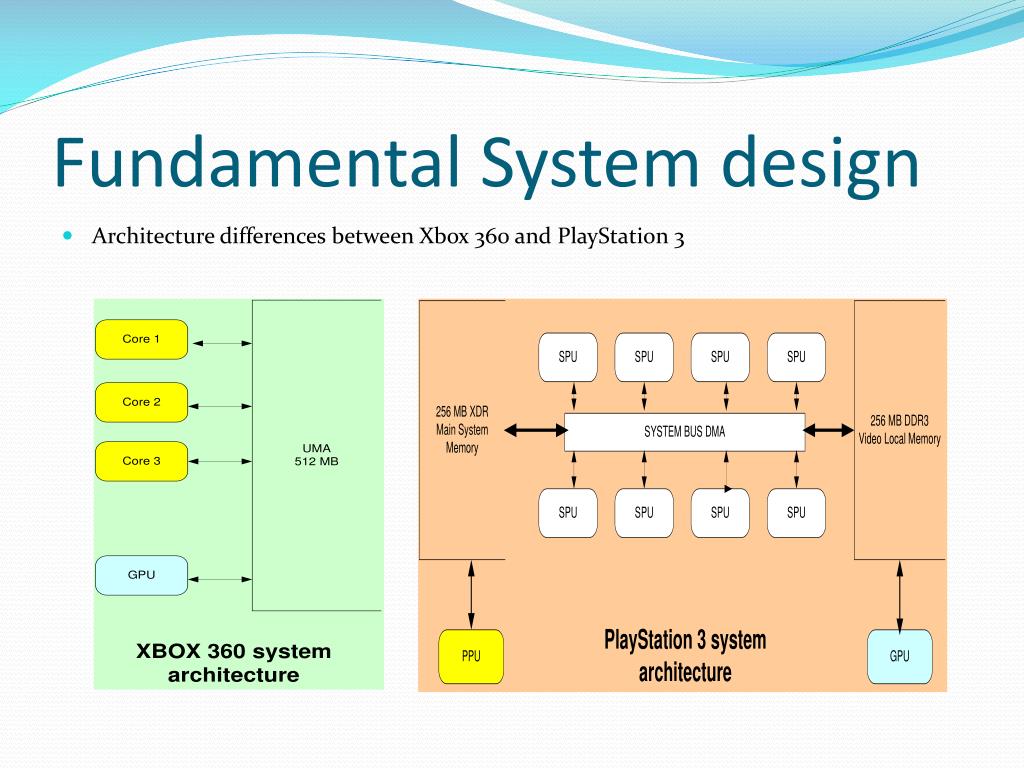Select the 'Architecture differences between Xbox 360' bullet text
The height and width of the screenshot is (768, 1024).
tap(388, 236)
